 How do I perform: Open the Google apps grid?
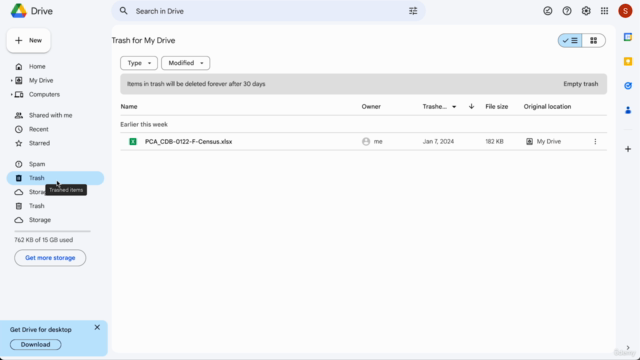pyautogui.click(x=604, y=11)
